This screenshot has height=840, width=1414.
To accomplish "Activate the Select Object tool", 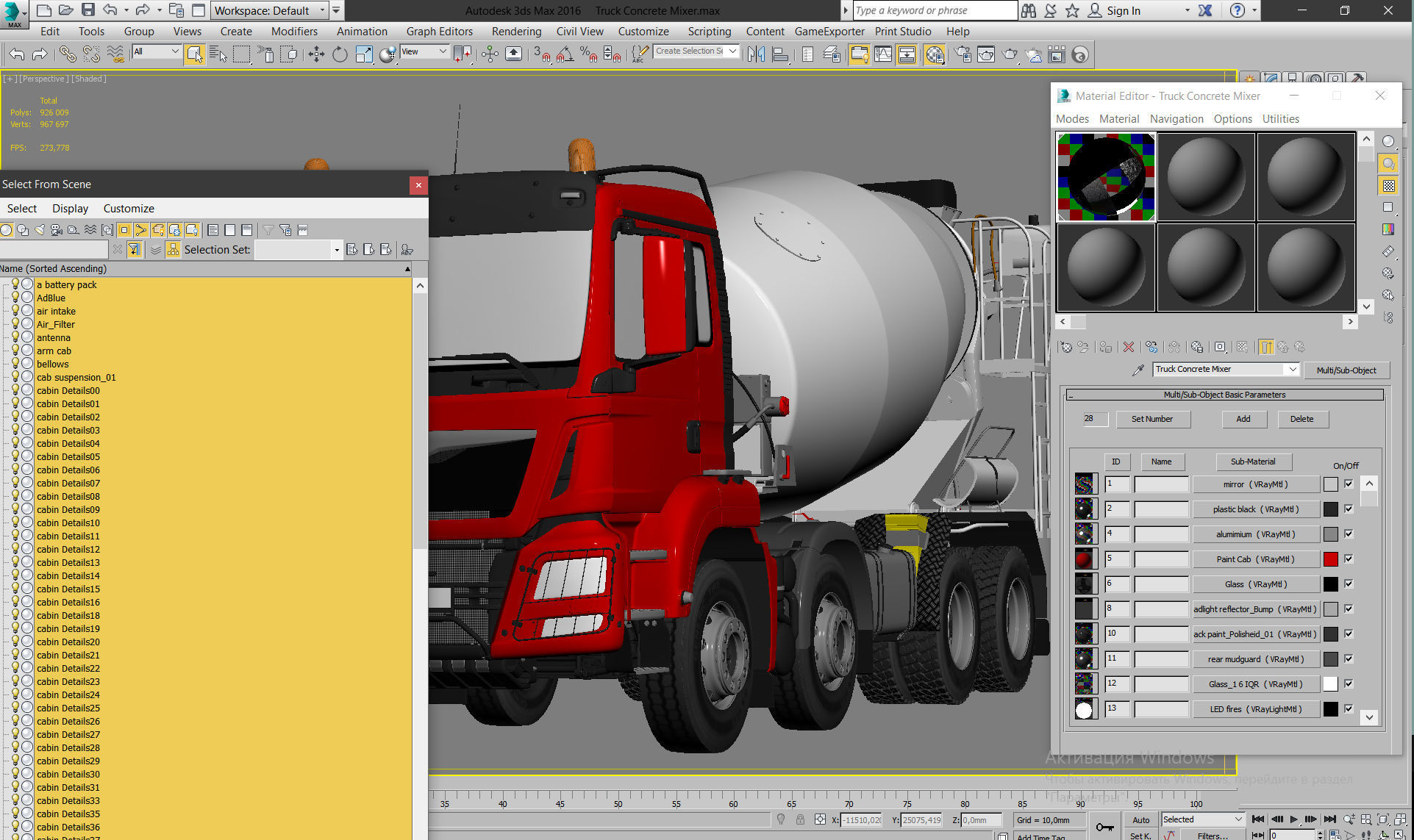I will pyautogui.click(x=195, y=54).
